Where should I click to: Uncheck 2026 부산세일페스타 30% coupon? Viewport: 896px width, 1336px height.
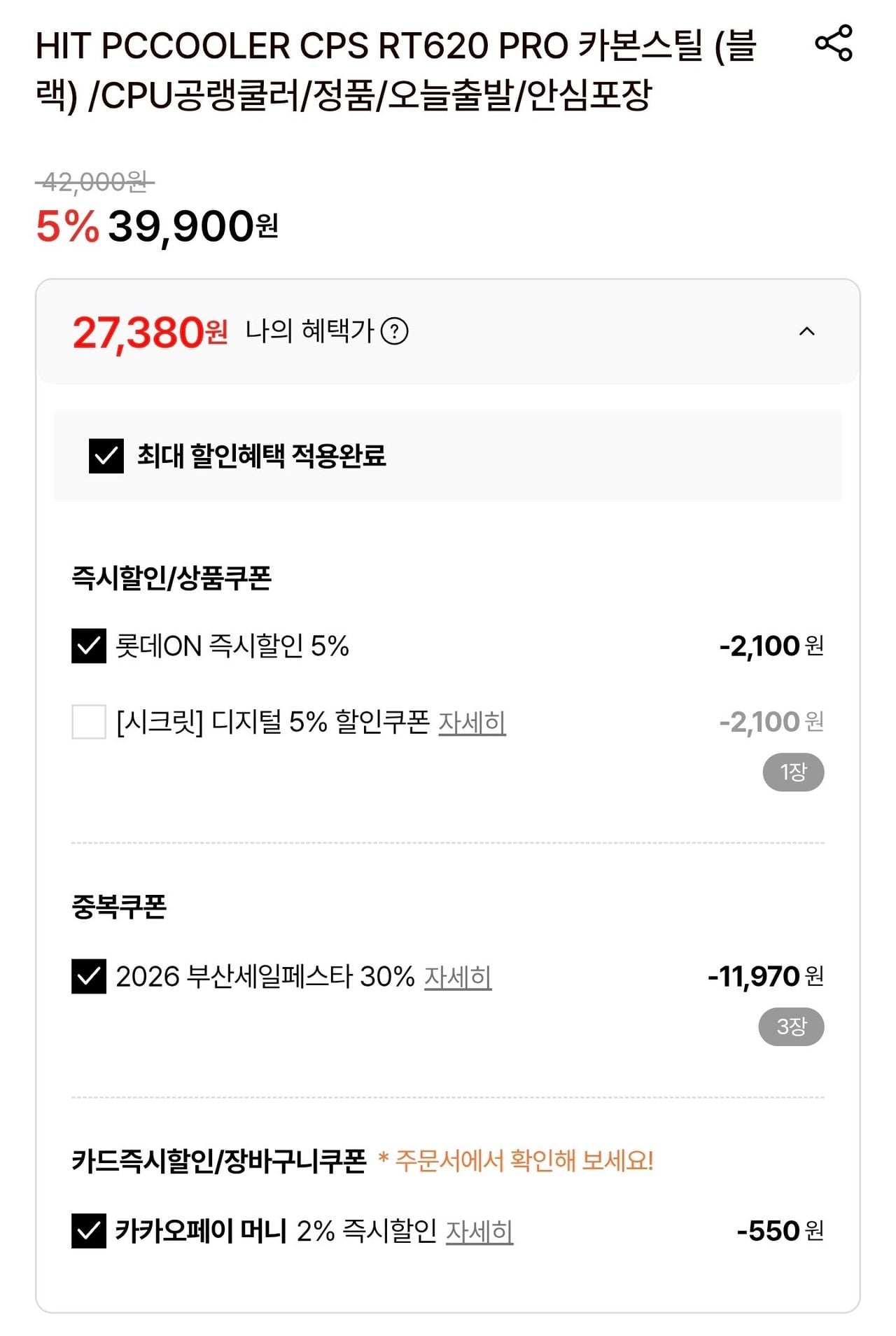(x=89, y=976)
